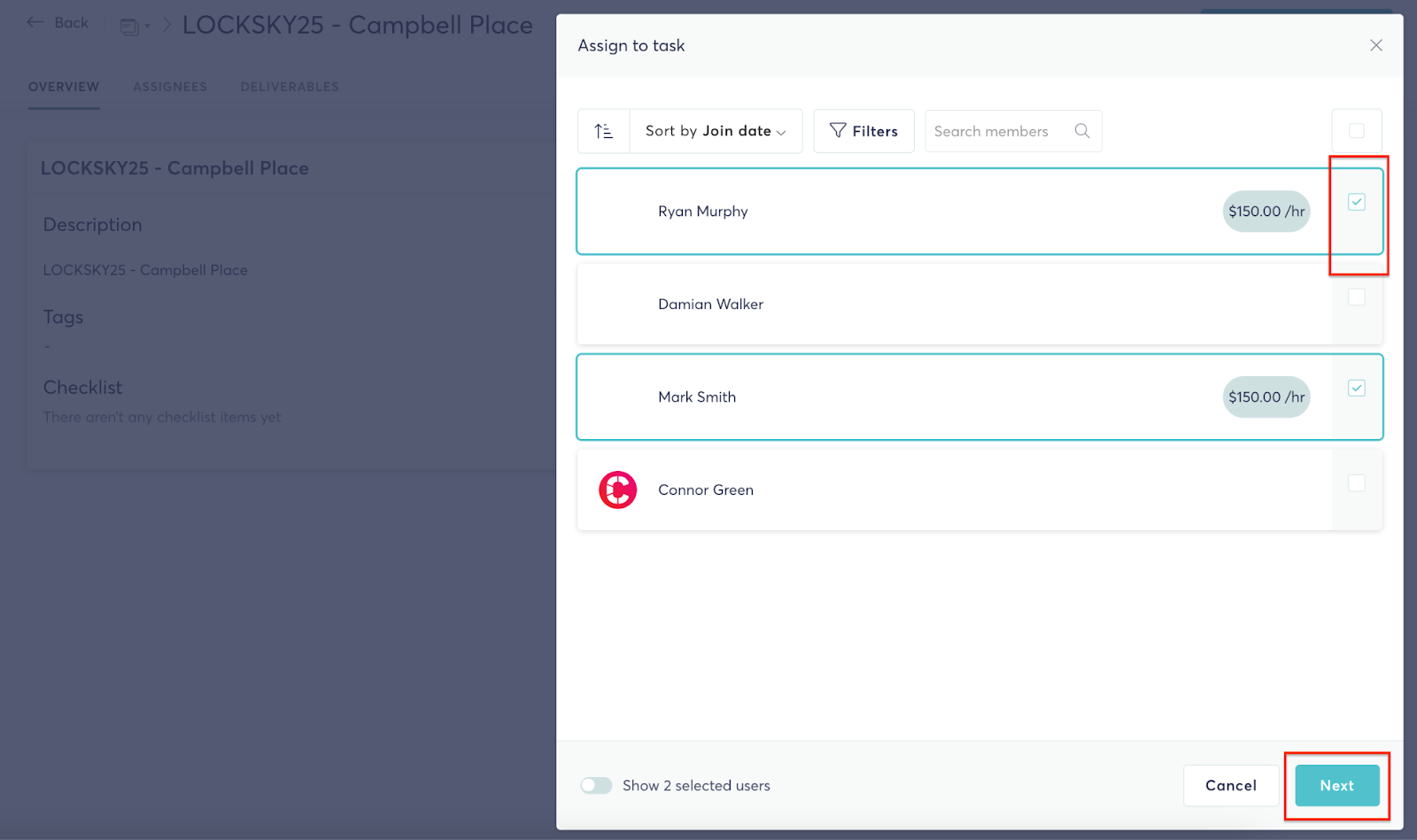Enable Show 2 selected users toggle
The width and height of the screenshot is (1417, 840).
tap(596, 785)
